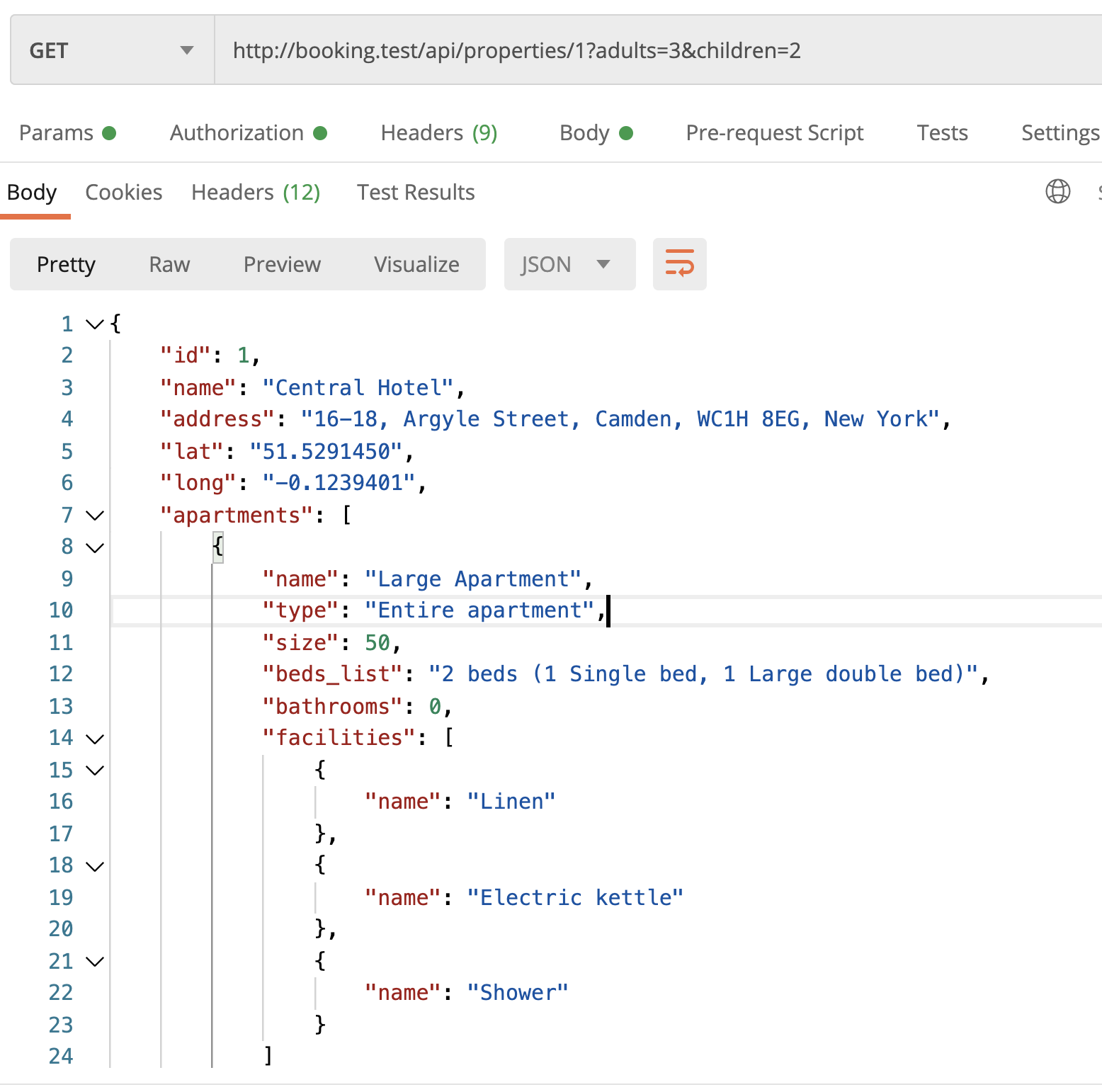Select the response Body tab
Screen dimensions: 1102x1092
tap(32, 193)
